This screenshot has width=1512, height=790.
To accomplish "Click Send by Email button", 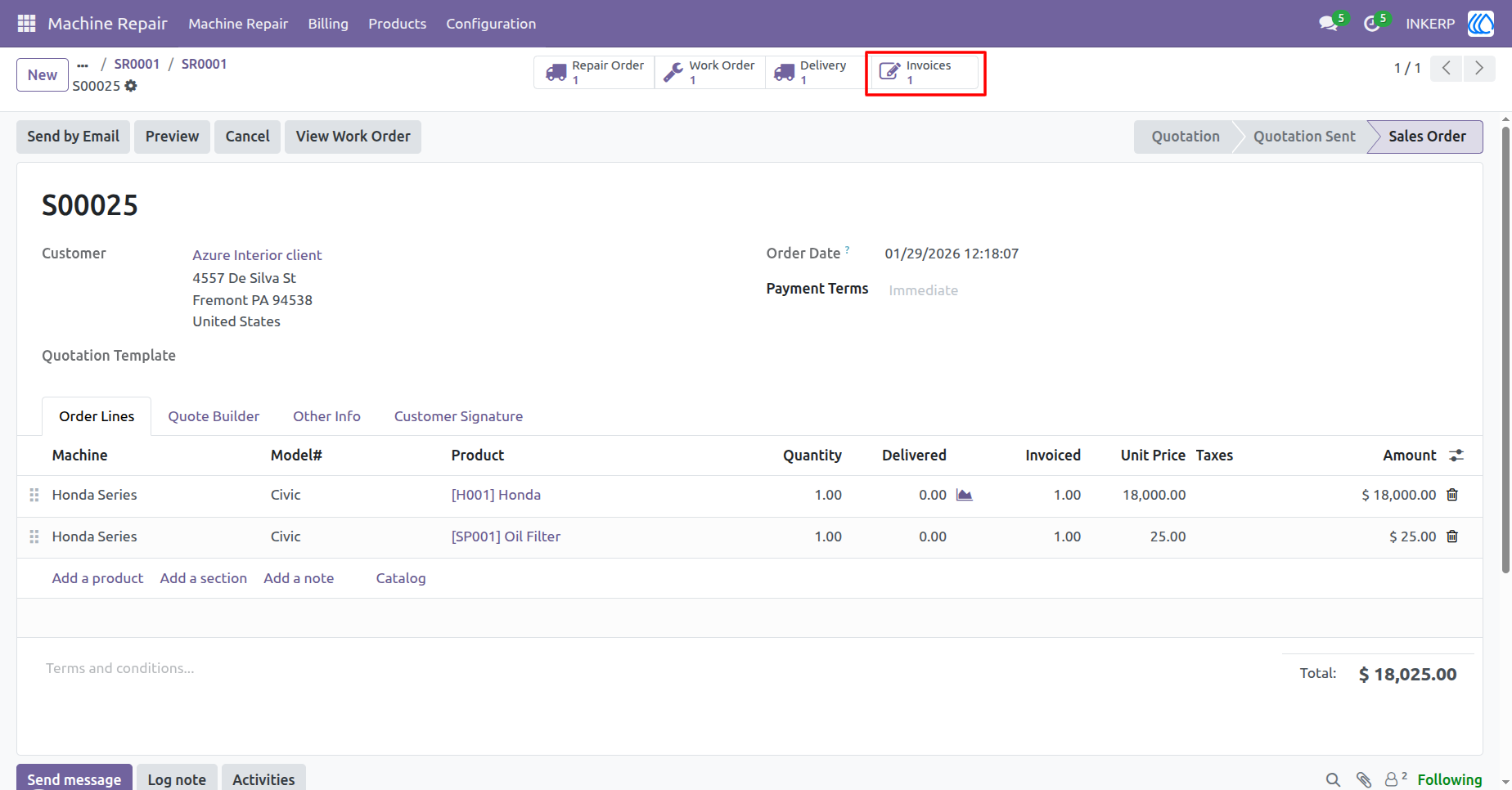I will pos(73,137).
